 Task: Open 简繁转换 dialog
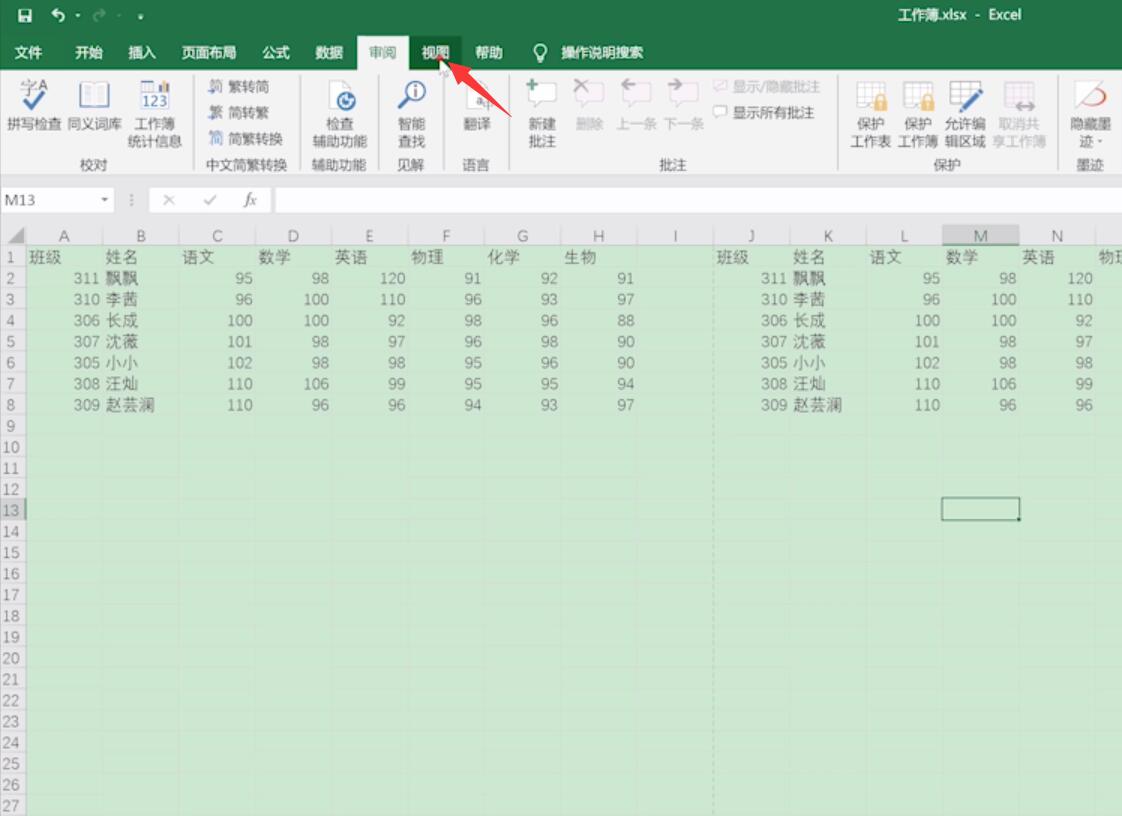[x=246, y=138]
